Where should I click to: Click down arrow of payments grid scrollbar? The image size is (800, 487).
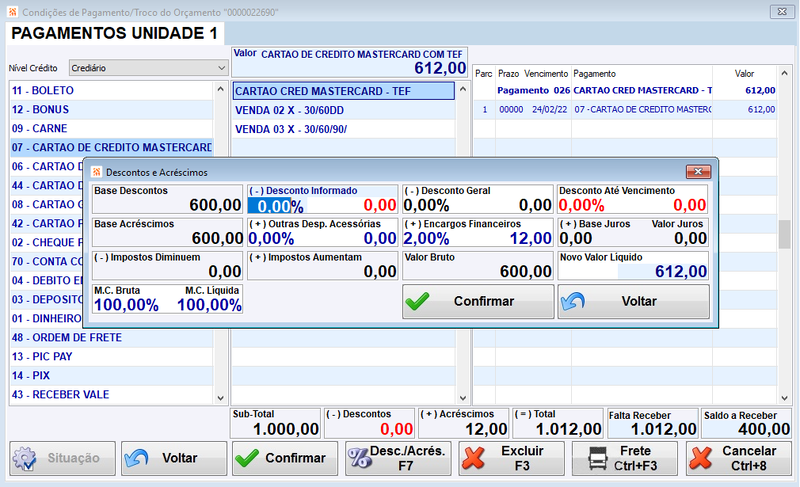pyautogui.click(x=784, y=398)
